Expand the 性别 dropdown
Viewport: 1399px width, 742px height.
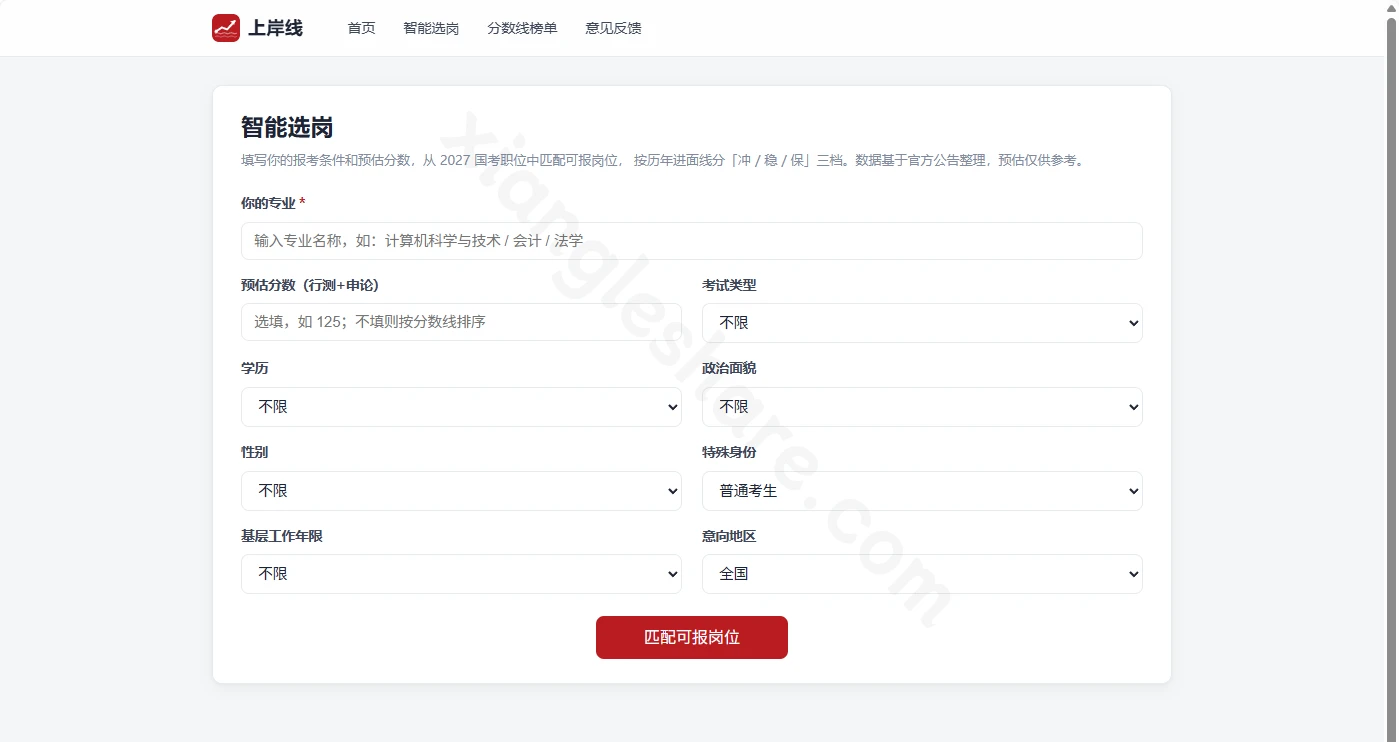461,491
